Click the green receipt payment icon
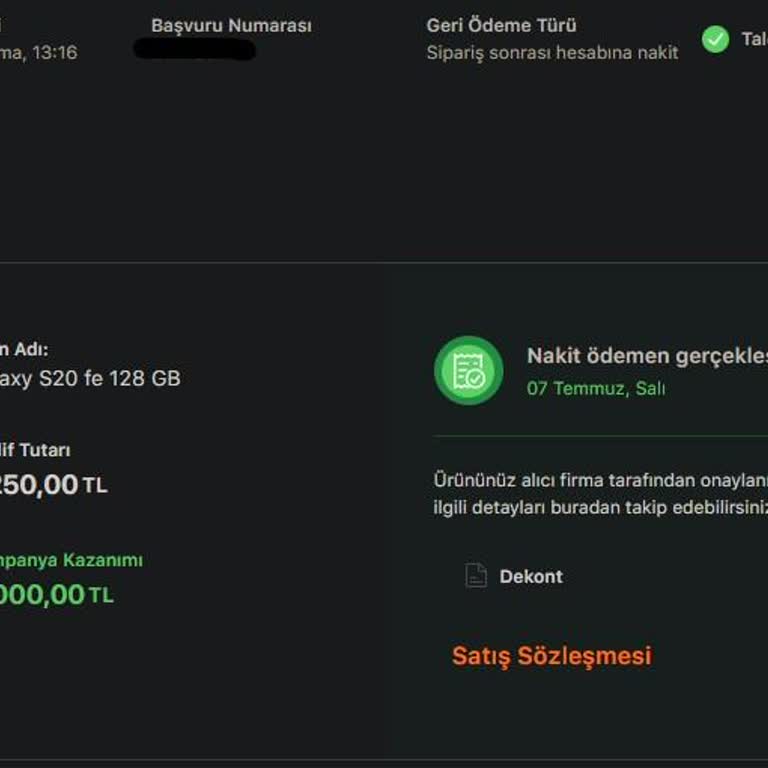The width and height of the screenshot is (768, 768). (x=469, y=370)
